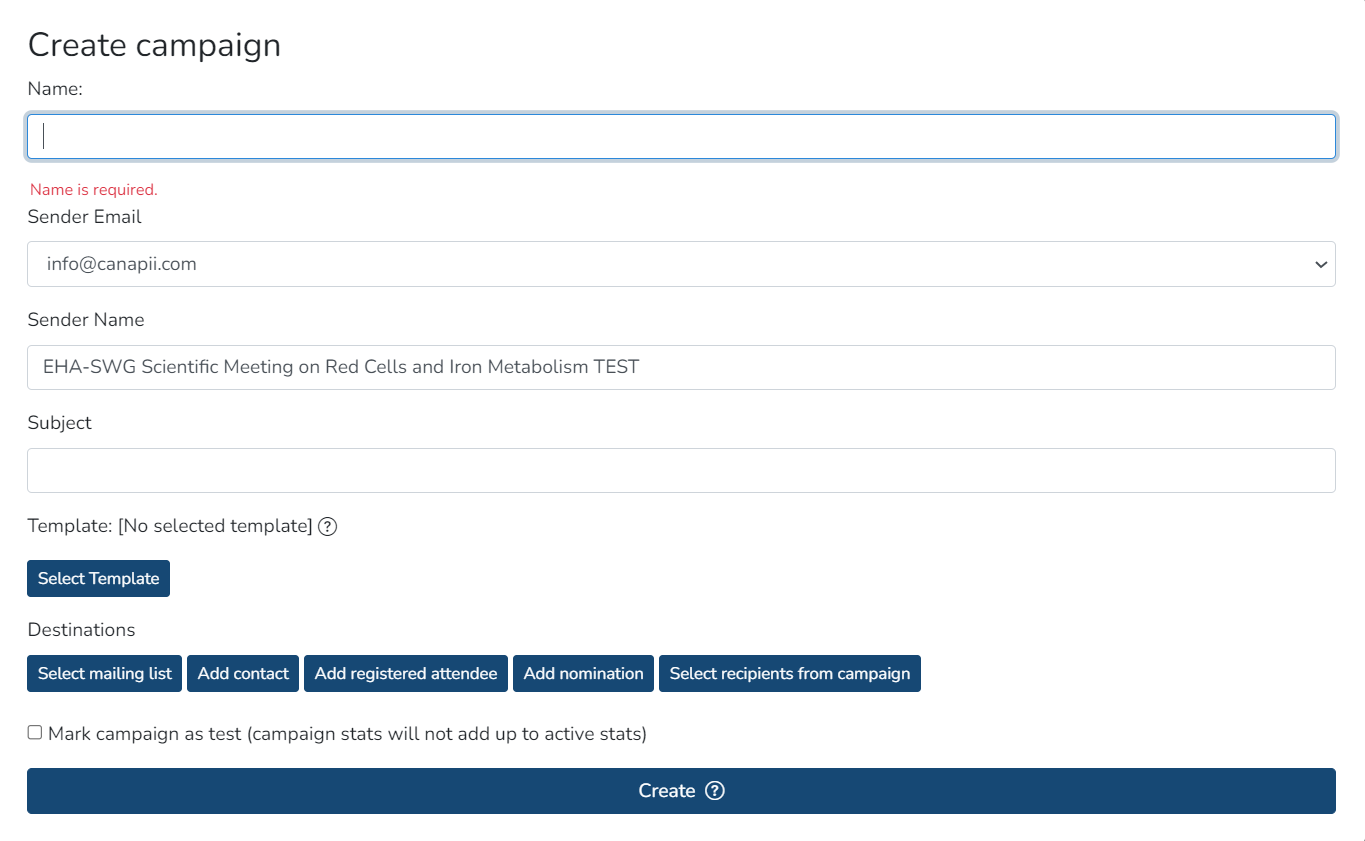The image size is (1365, 841).
Task: Open the Sender Email dropdown
Action: click(x=680, y=264)
